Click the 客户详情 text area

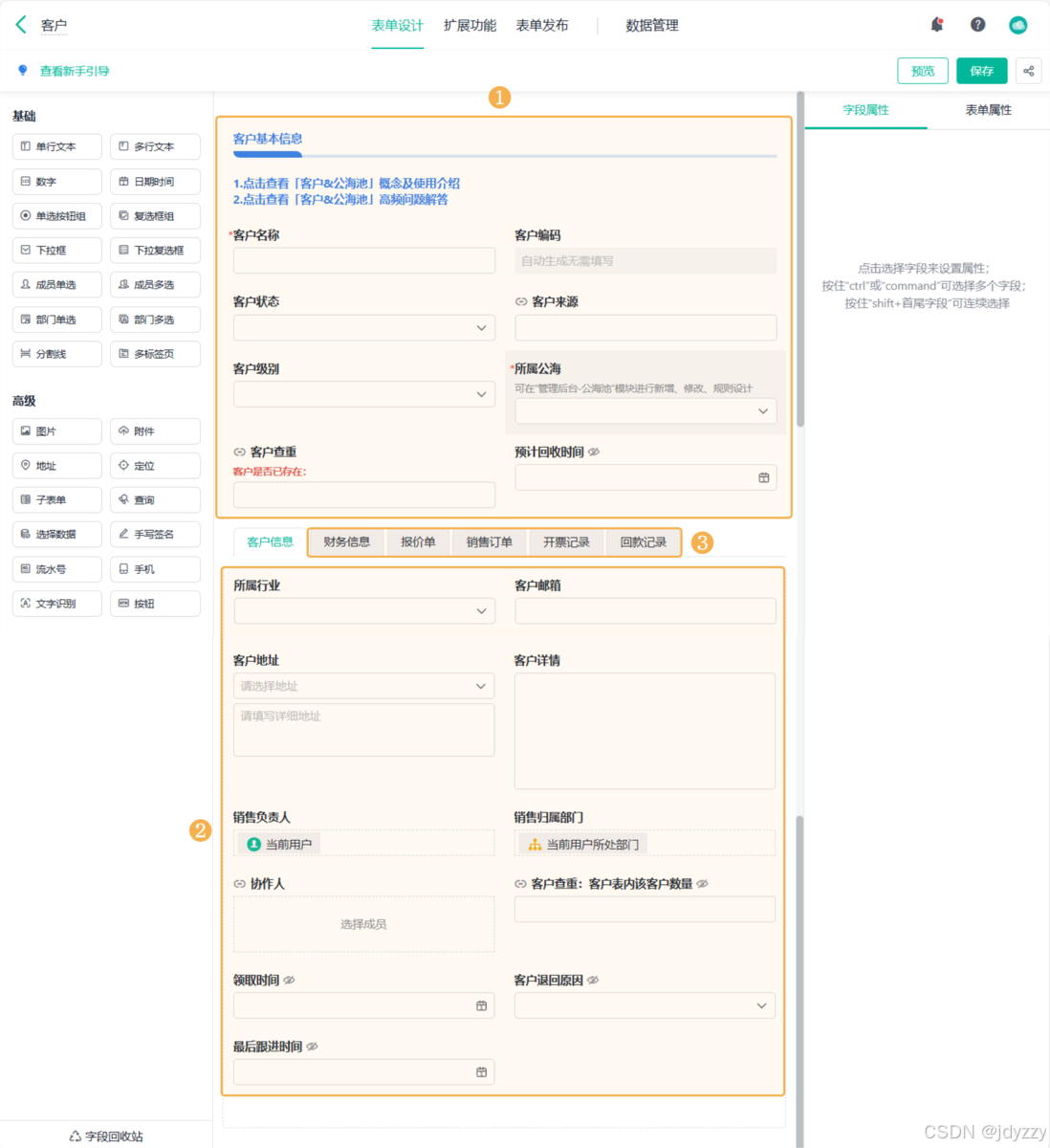pos(645,731)
